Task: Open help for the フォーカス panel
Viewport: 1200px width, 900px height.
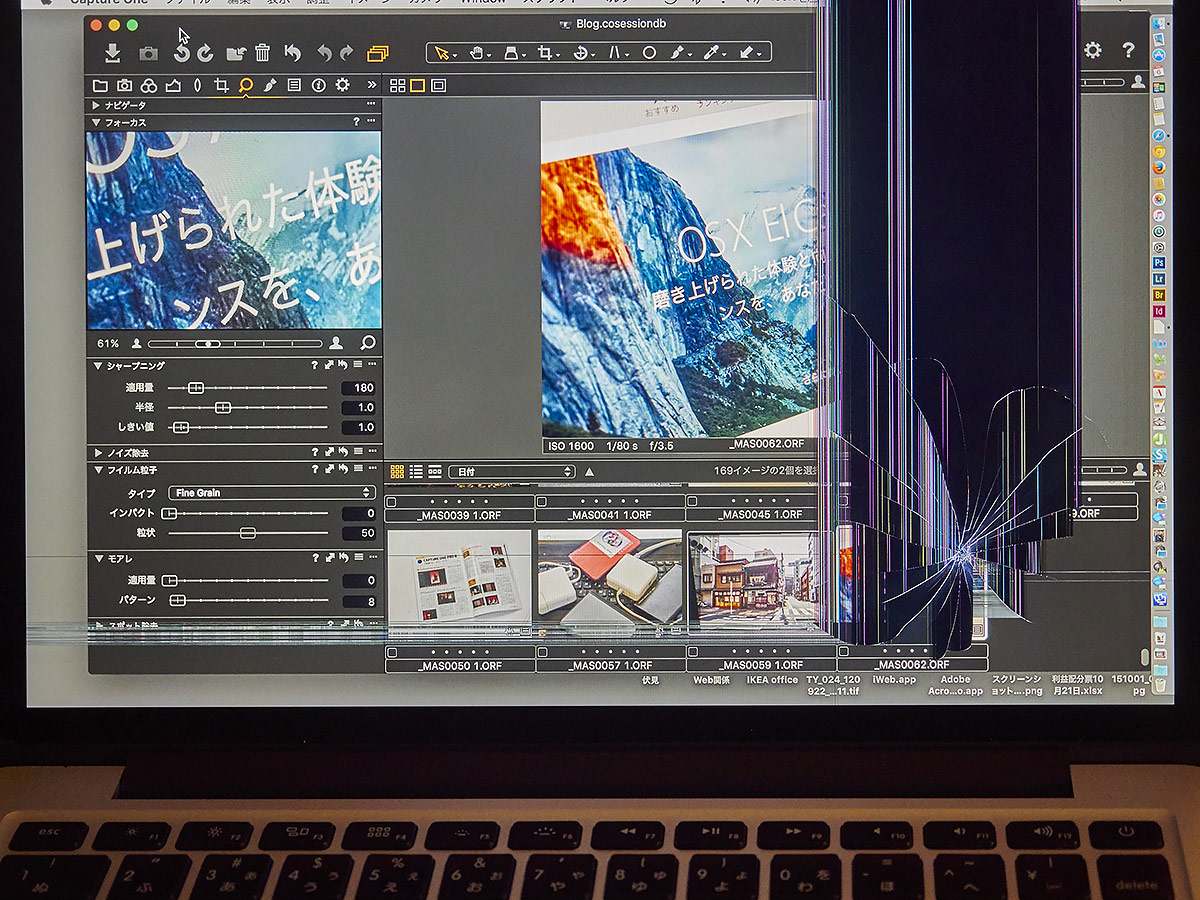Action: pyautogui.click(x=356, y=122)
